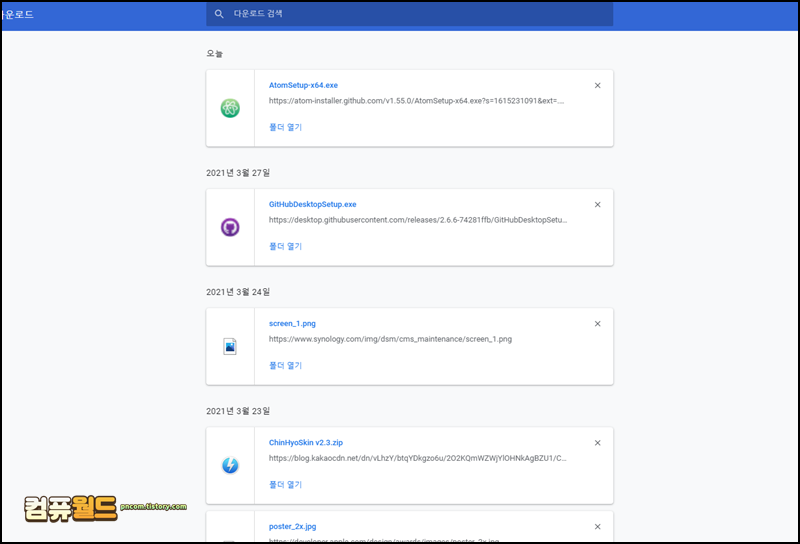Click the 오늘 date heading

(214, 54)
